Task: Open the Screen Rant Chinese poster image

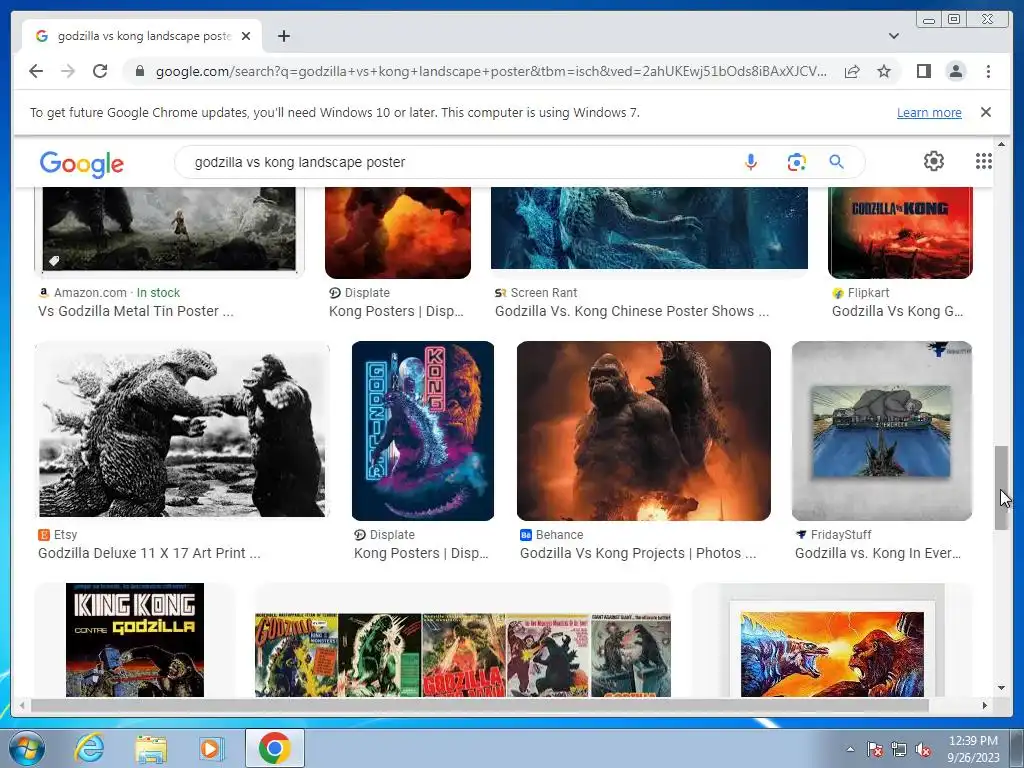Action: pos(649,227)
